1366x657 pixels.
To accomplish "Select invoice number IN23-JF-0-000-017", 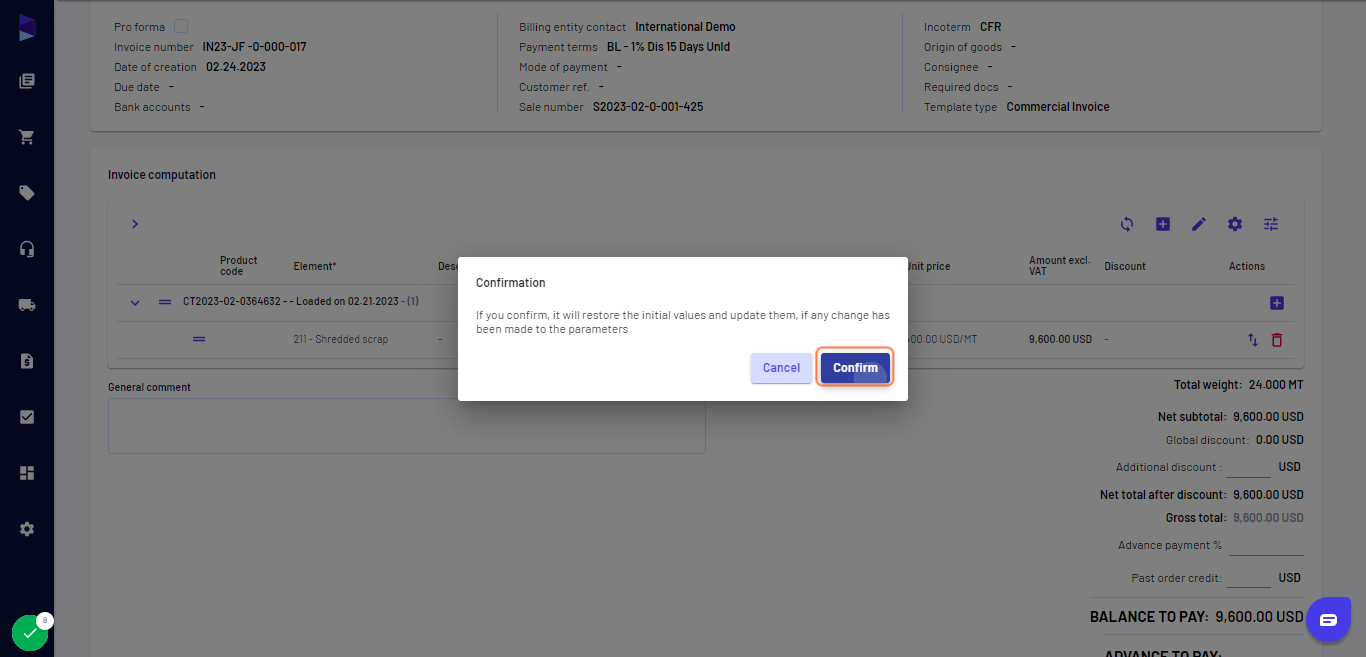I will pyautogui.click(x=254, y=47).
